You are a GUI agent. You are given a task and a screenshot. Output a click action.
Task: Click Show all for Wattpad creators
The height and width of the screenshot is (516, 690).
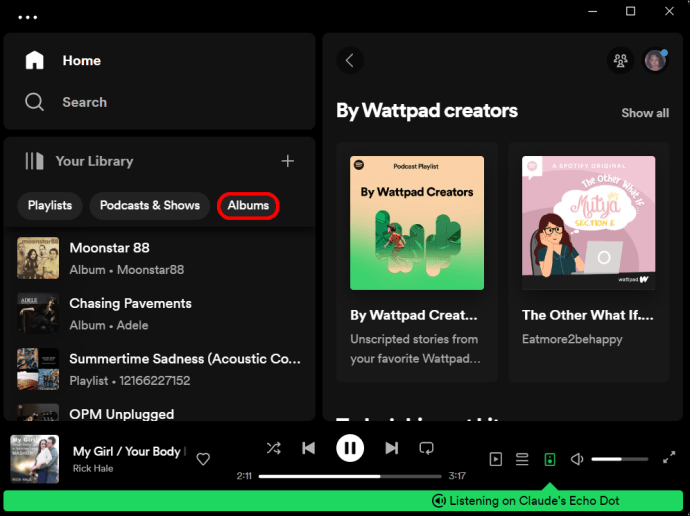point(645,113)
